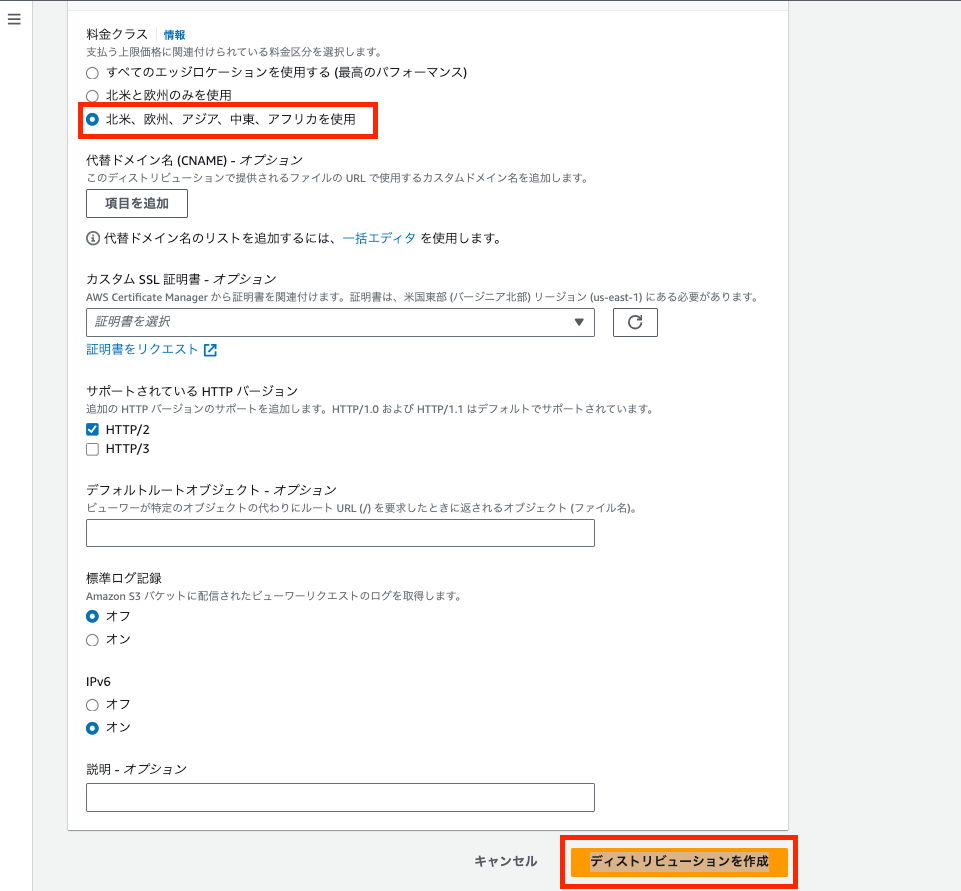Screen dimensions: 961x891
Task: Open the 情報 link next to 料金クラス
Action: [x=174, y=35]
